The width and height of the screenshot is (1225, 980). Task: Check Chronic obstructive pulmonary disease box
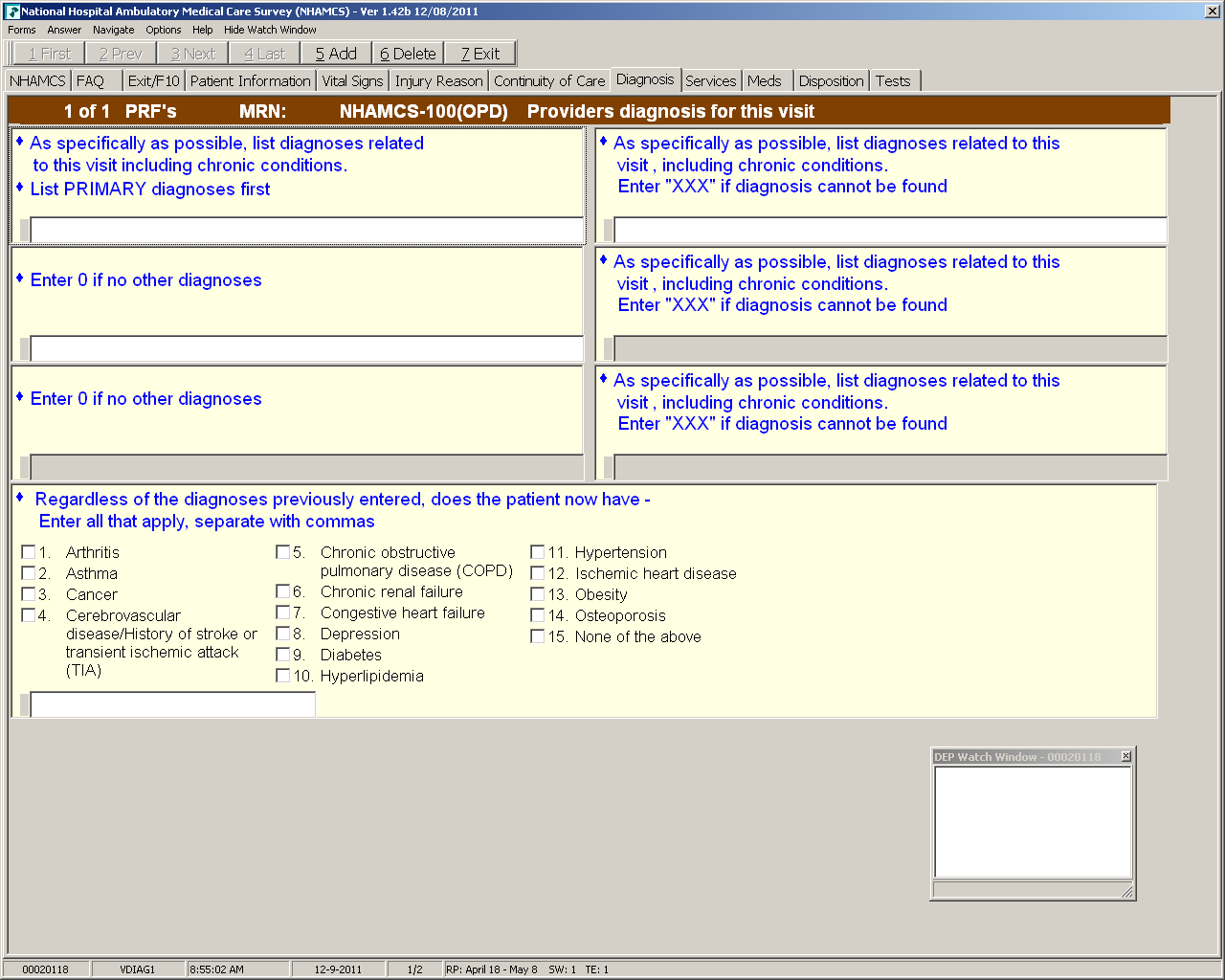(283, 552)
